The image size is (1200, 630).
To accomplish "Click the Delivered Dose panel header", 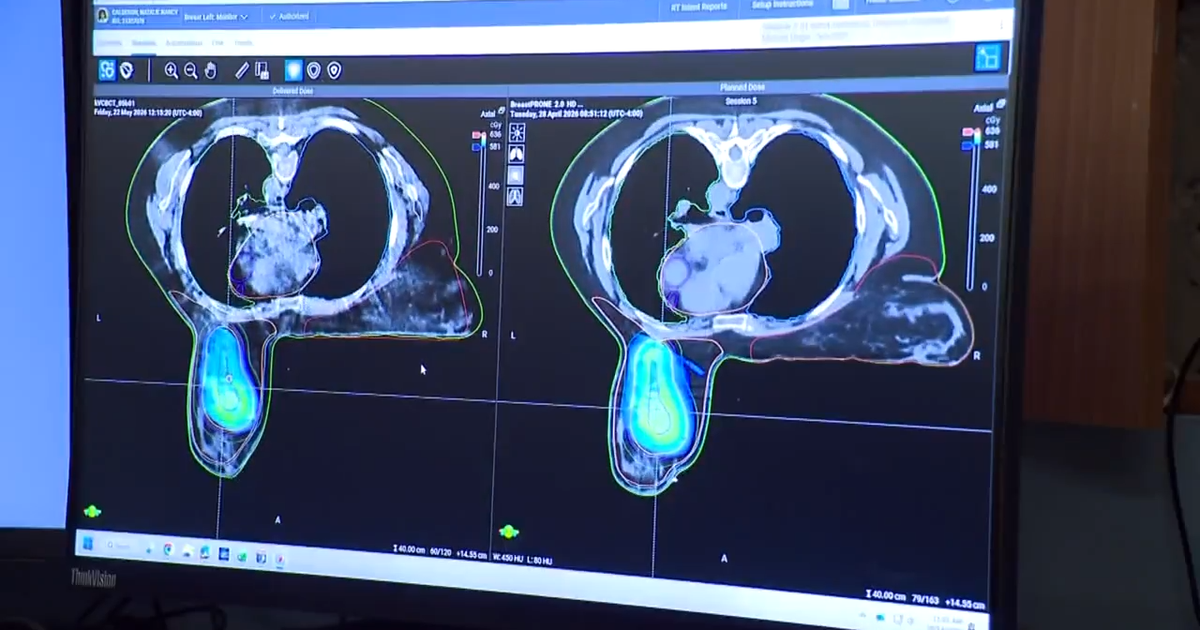I will (x=294, y=91).
